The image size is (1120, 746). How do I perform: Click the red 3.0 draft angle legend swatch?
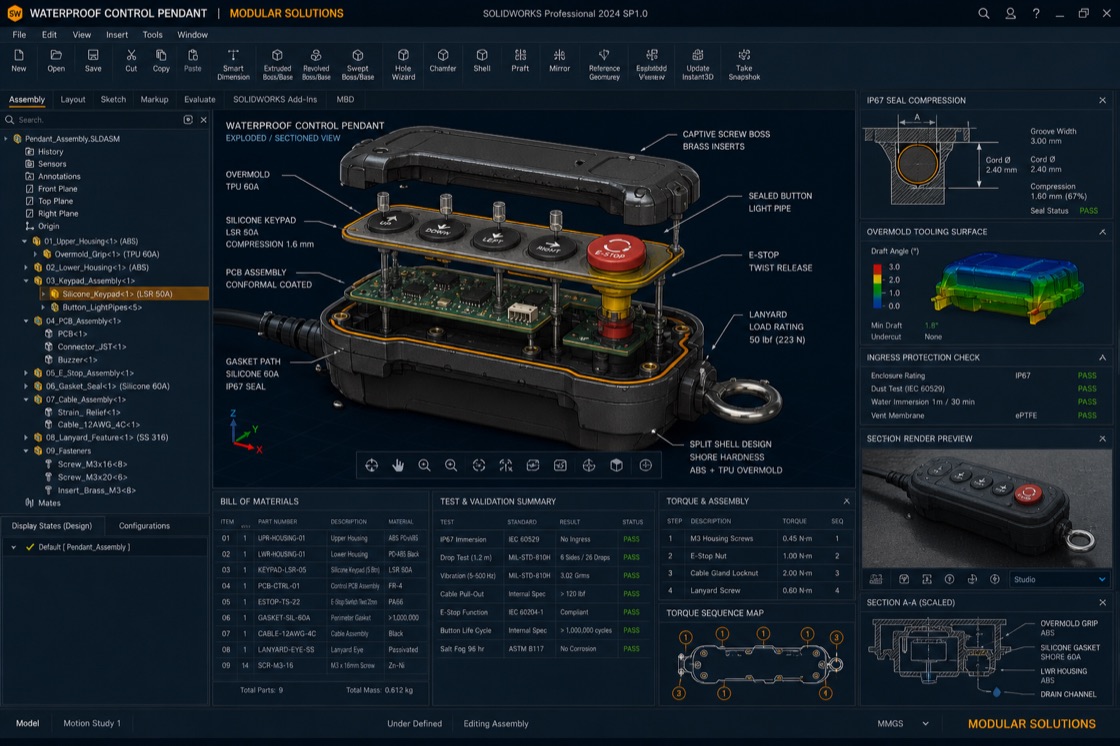tap(877, 268)
